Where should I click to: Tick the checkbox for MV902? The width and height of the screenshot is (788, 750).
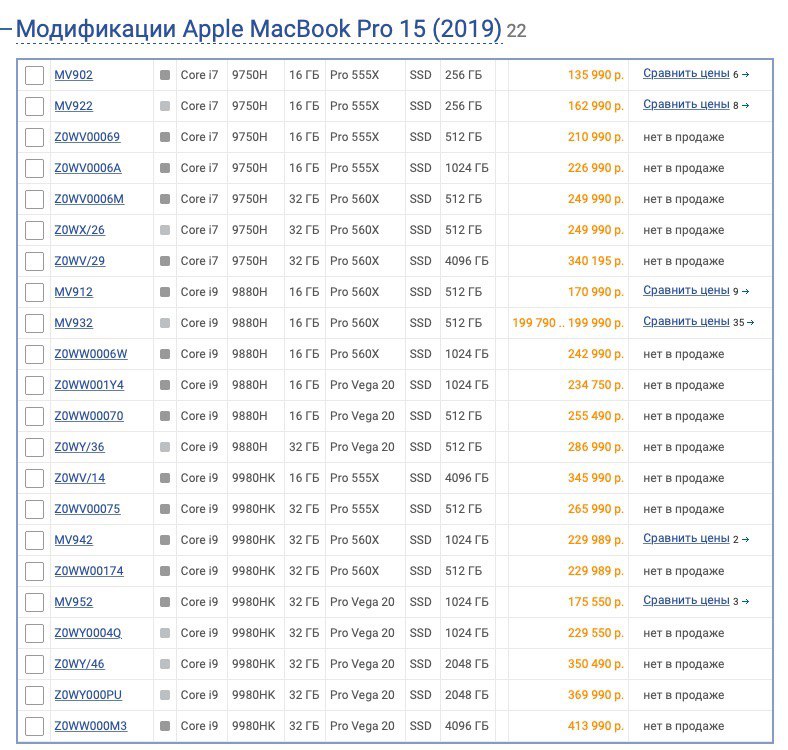pyautogui.click(x=34, y=75)
